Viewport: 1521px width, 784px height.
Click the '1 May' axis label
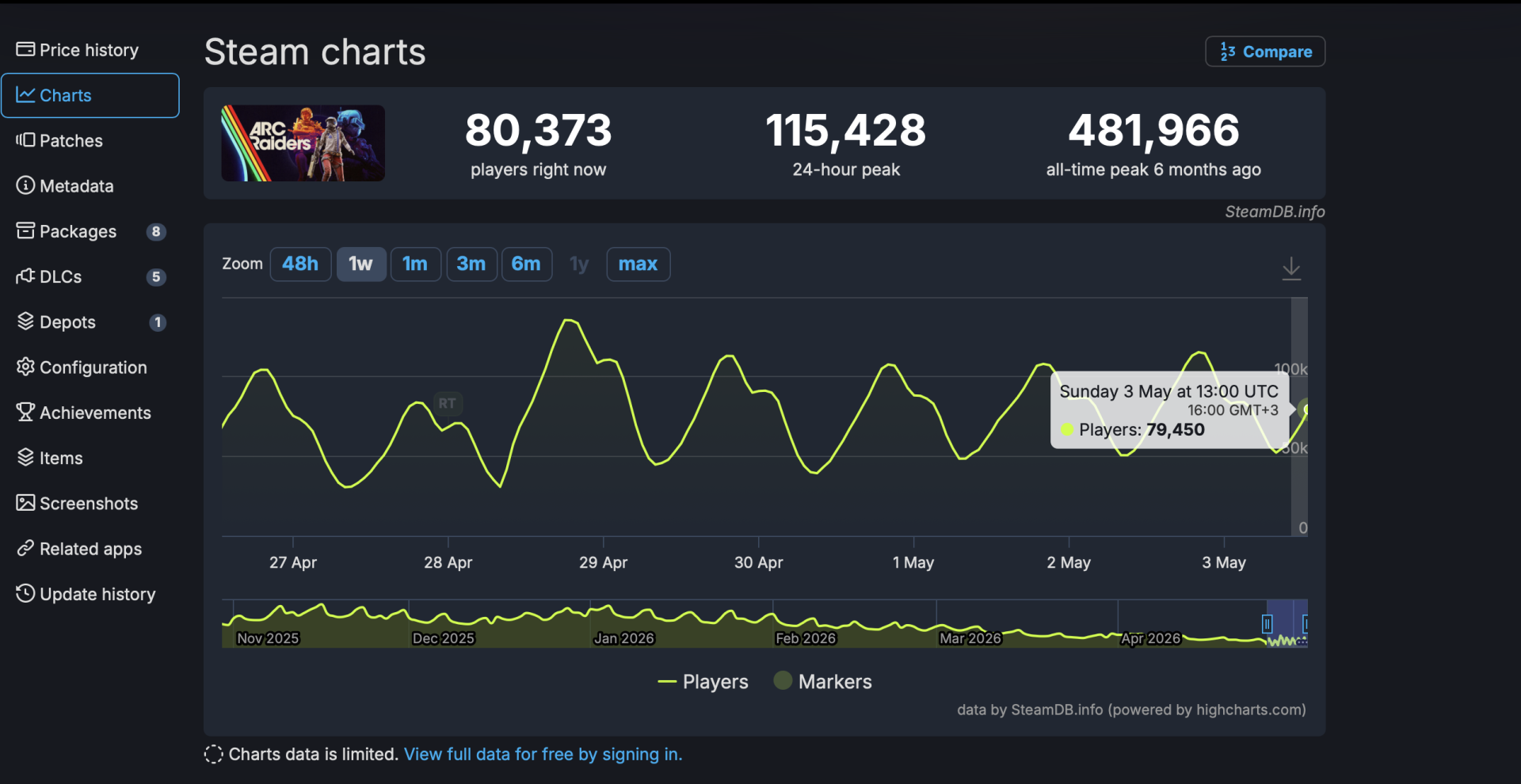pyautogui.click(x=913, y=562)
